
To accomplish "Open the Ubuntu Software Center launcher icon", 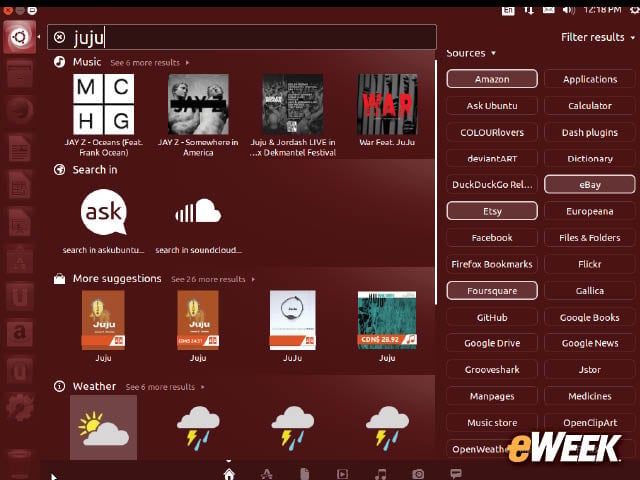I will [x=19, y=258].
